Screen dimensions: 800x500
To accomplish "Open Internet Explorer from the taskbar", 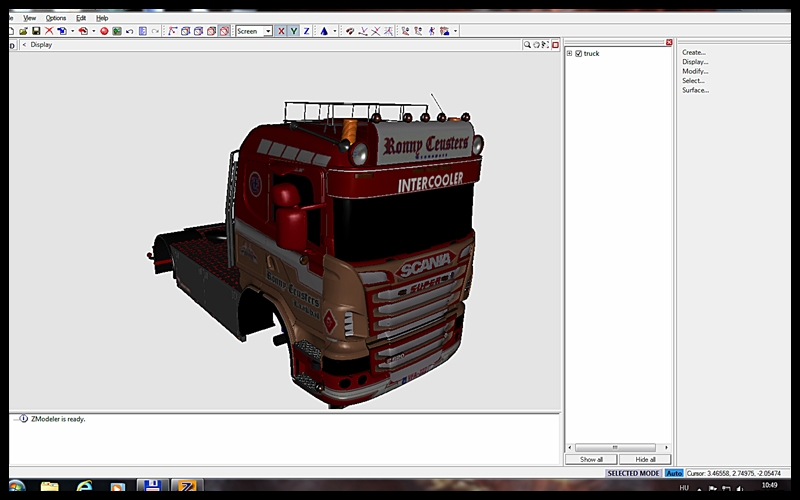I will click(x=84, y=486).
